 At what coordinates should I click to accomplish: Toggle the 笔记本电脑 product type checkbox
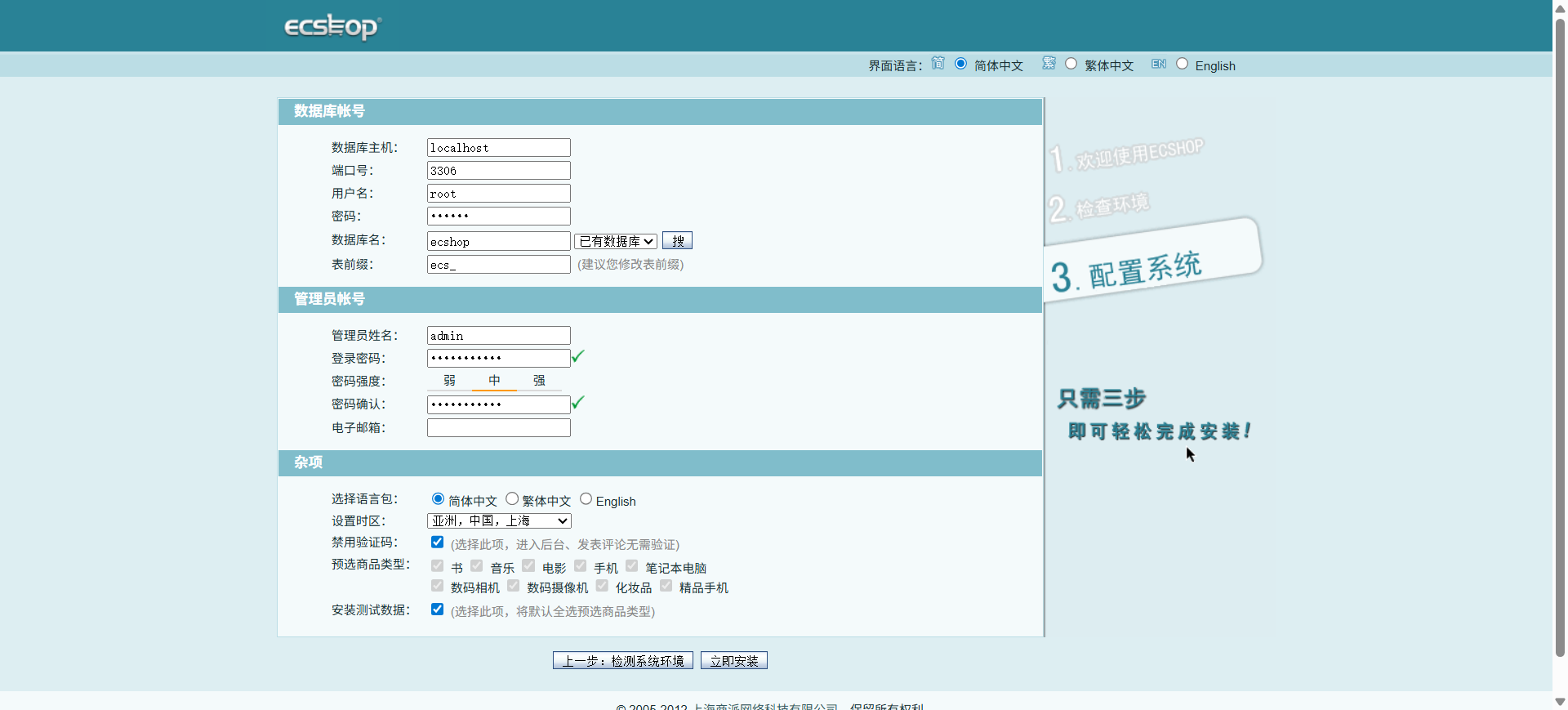coord(632,565)
